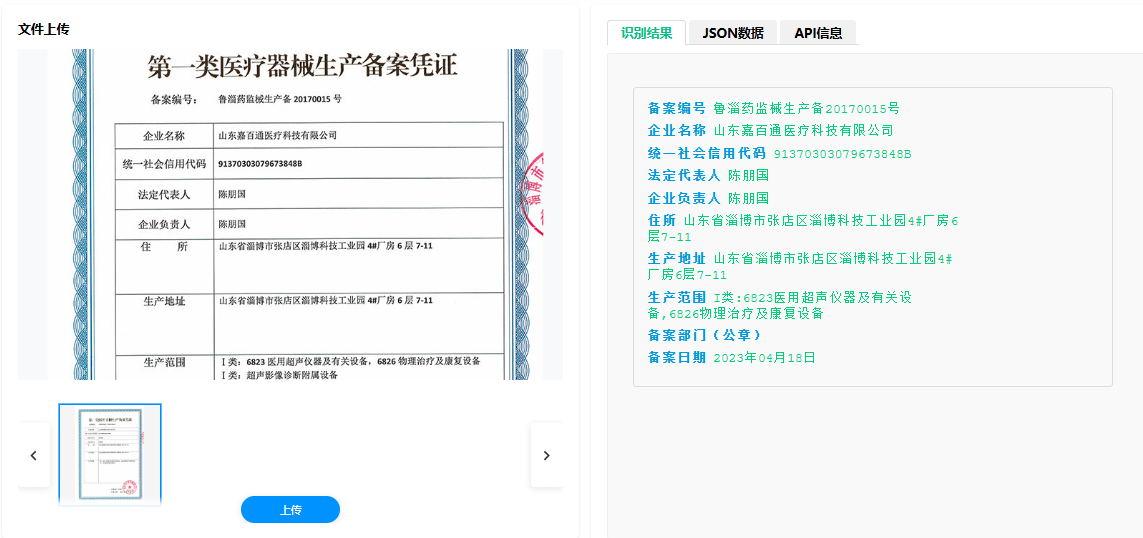Click the 备案日期 result label
The image size is (1143, 538).
click(676, 357)
